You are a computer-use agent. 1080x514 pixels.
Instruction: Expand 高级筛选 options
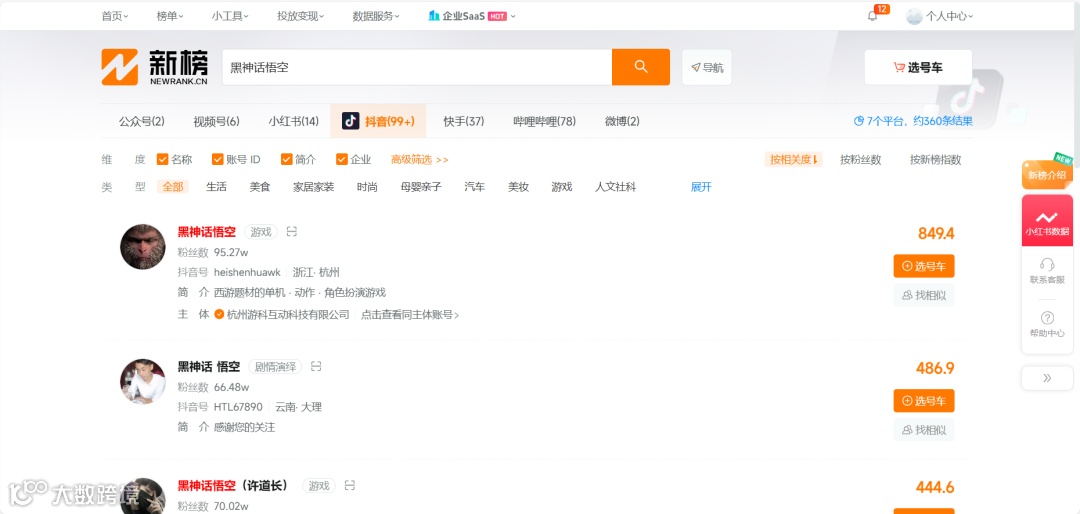coord(419,160)
